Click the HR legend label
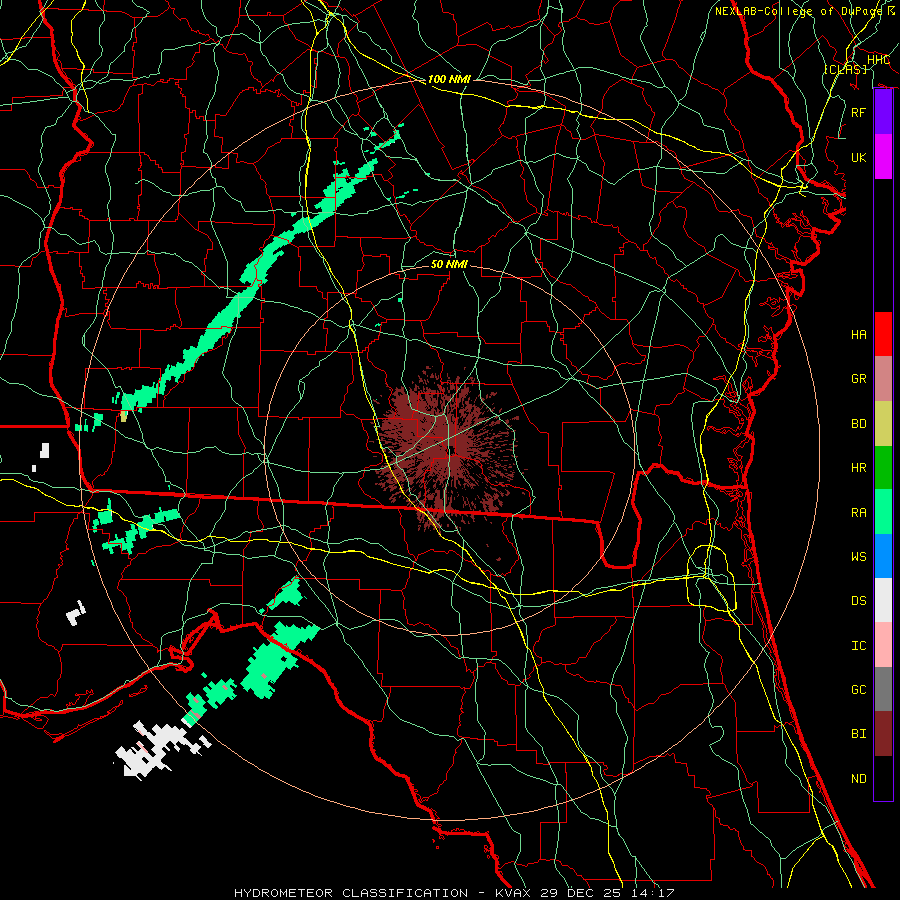900x900 pixels. click(x=858, y=468)
